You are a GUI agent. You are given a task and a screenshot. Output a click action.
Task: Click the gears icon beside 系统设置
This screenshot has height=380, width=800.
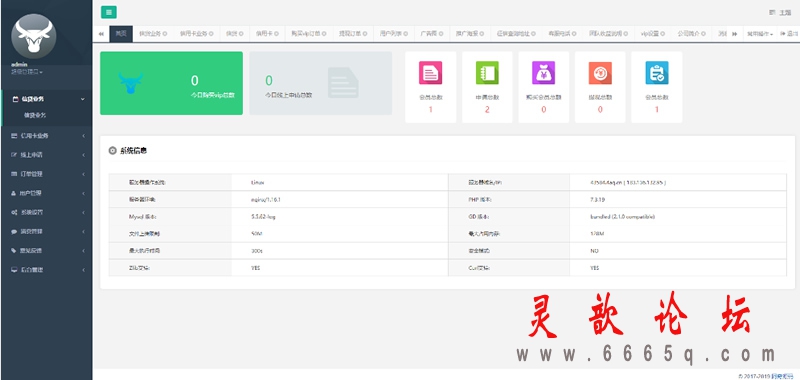(14, 212)
